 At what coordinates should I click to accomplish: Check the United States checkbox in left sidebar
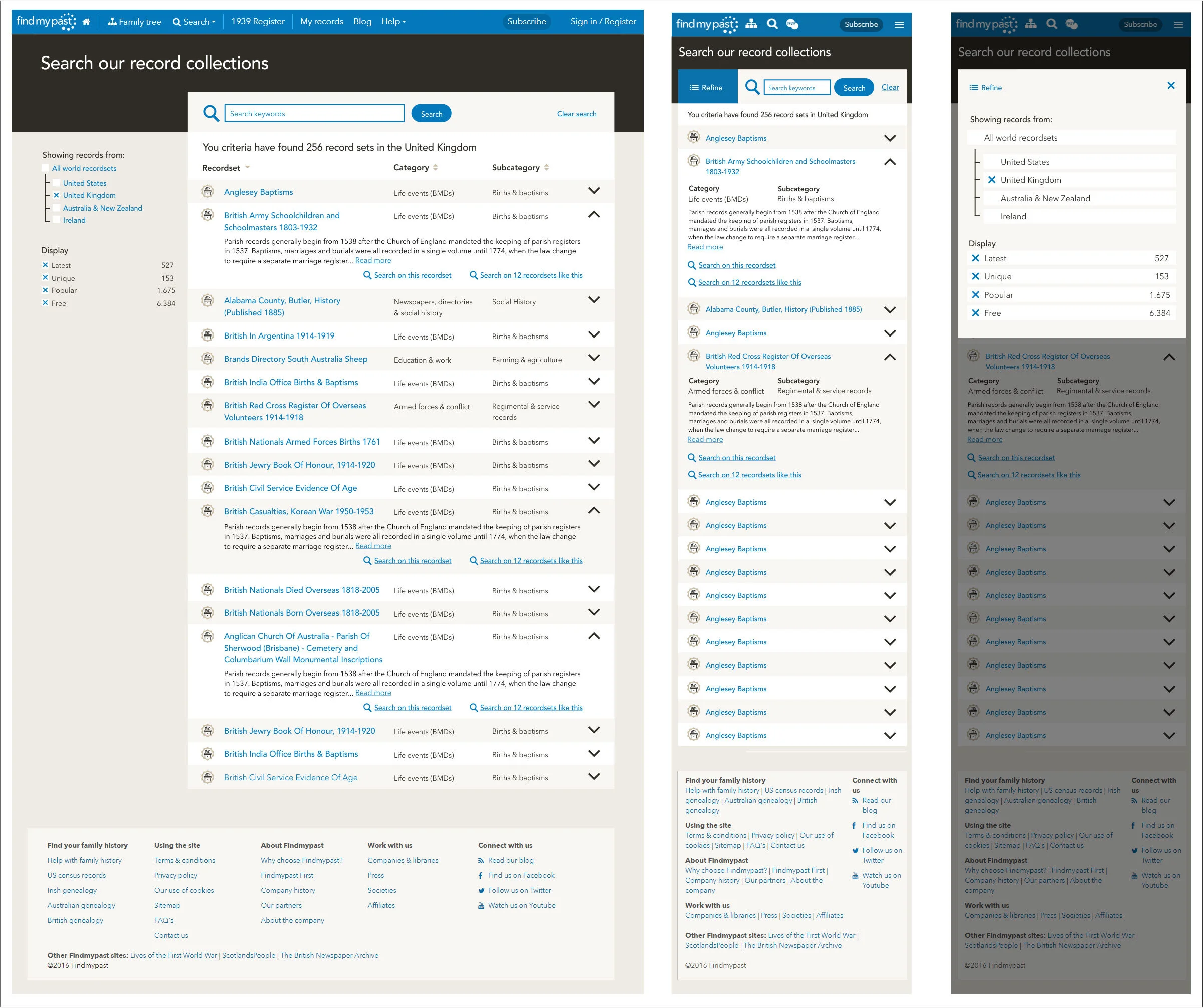[56, 183]
